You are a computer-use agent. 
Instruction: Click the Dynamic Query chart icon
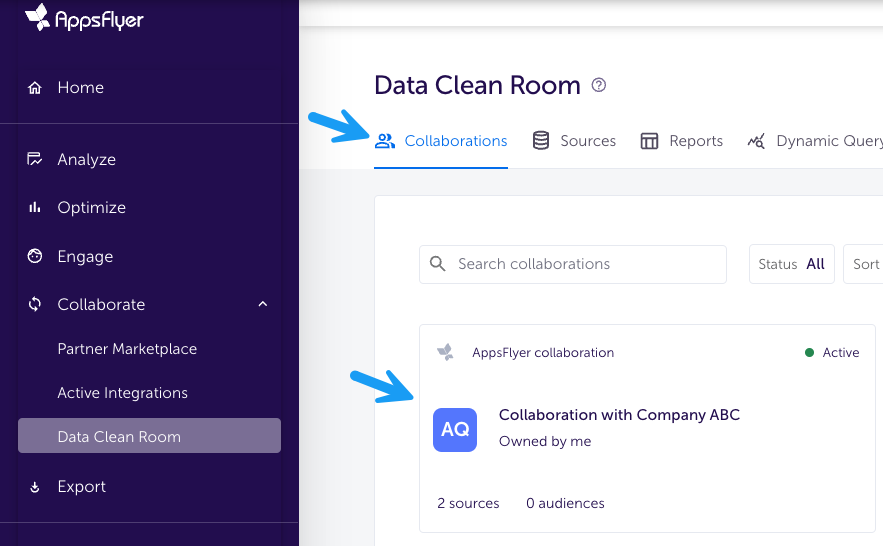(756, 141)
